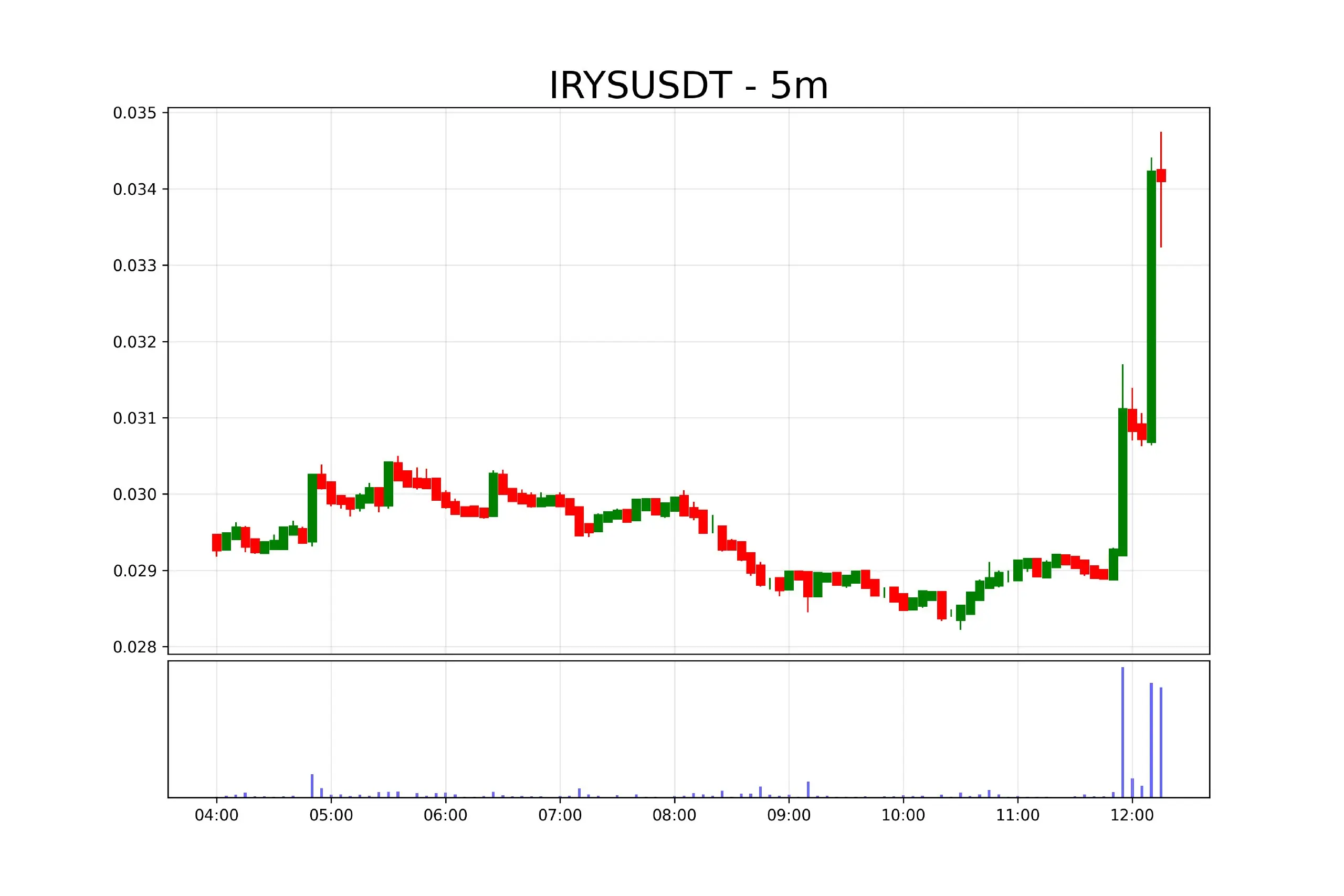The height and width of the screenshot is (896, 1344).
Task: Click the volume spike bar before 05:00
Action: coord(312,786)
